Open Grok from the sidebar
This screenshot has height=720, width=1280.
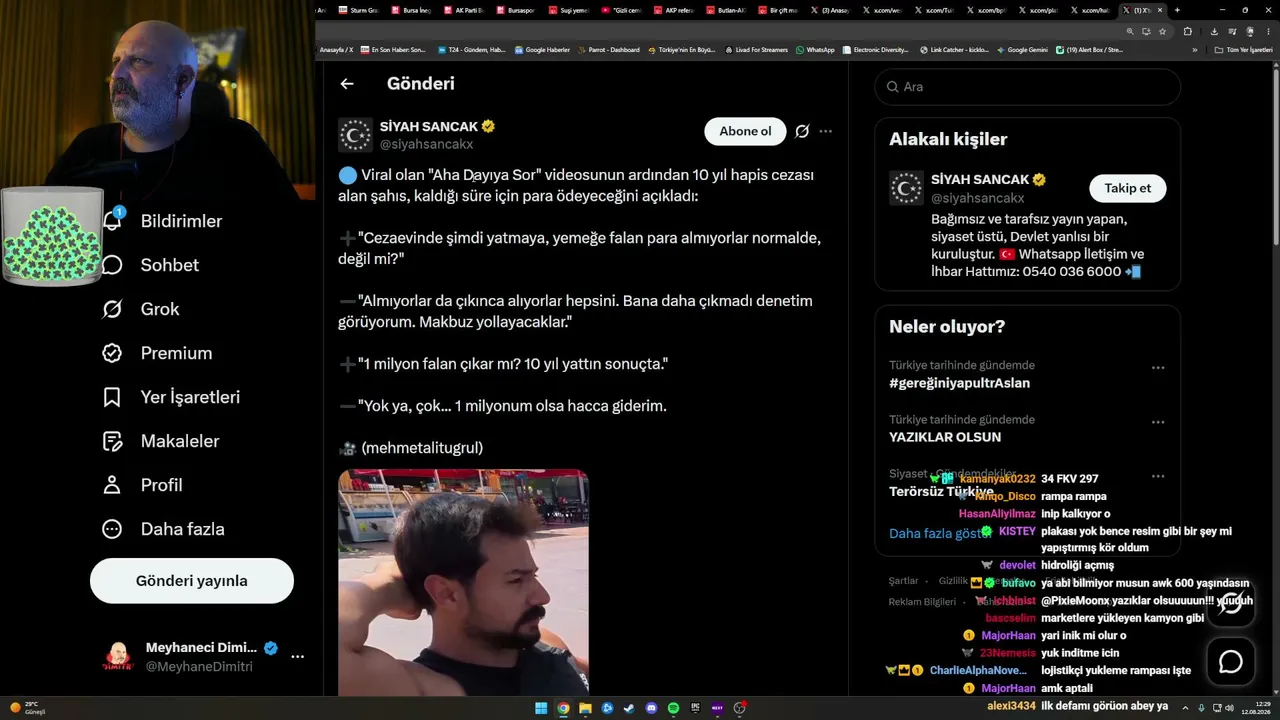point(141,309)
